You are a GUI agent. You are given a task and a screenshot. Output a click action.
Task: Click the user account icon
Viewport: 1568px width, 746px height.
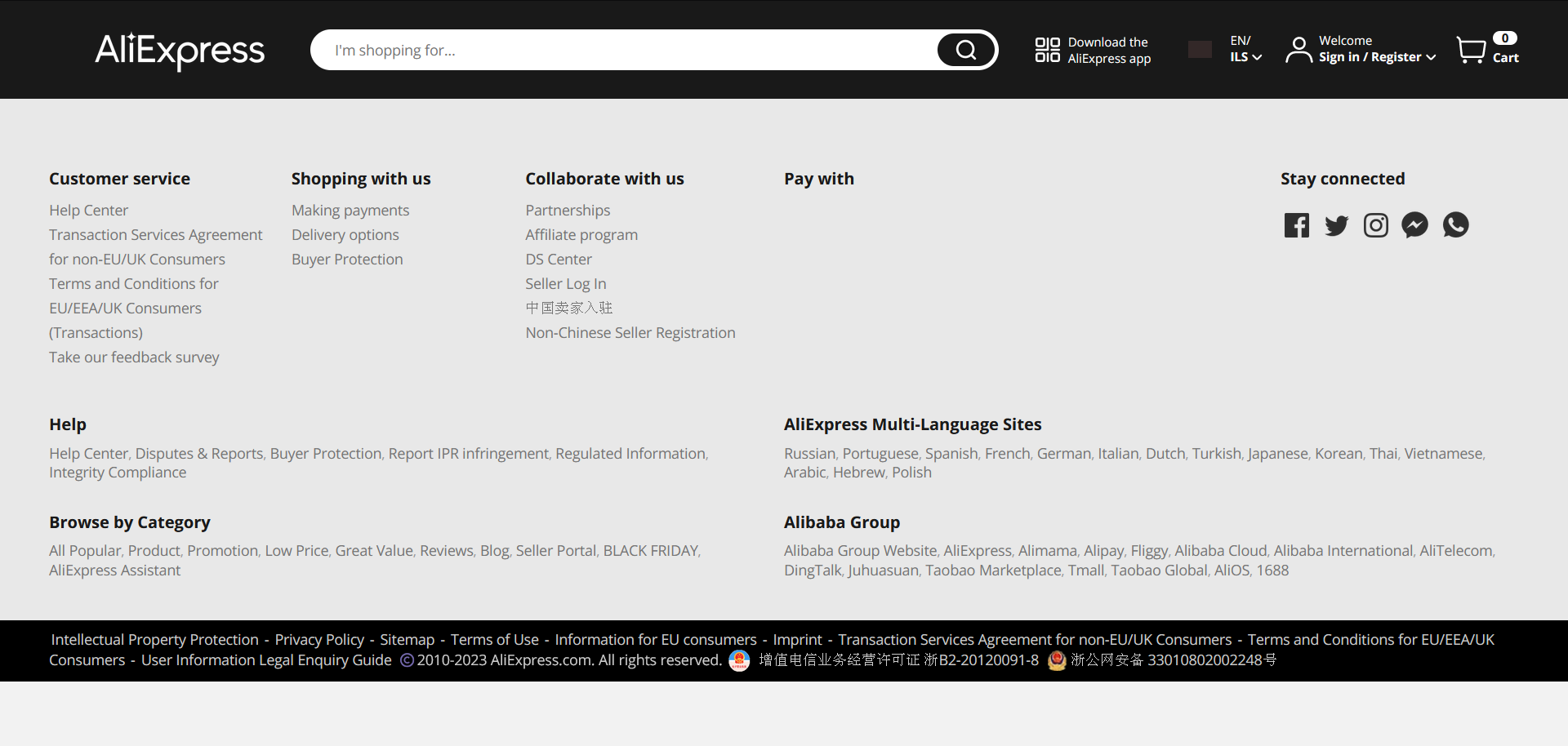click(1298, 50)
